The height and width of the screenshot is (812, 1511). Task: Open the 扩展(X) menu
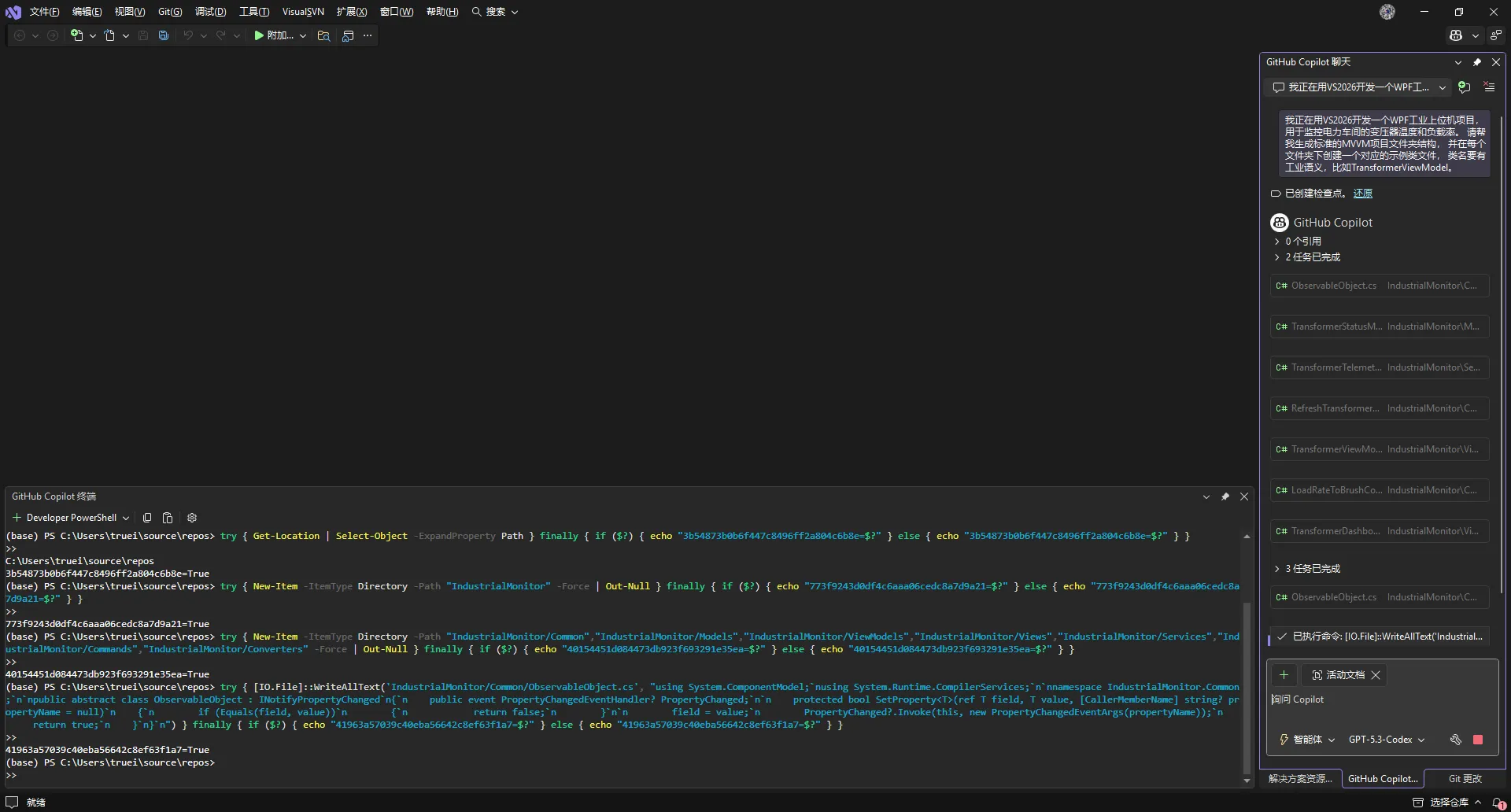tap(351, 12)
